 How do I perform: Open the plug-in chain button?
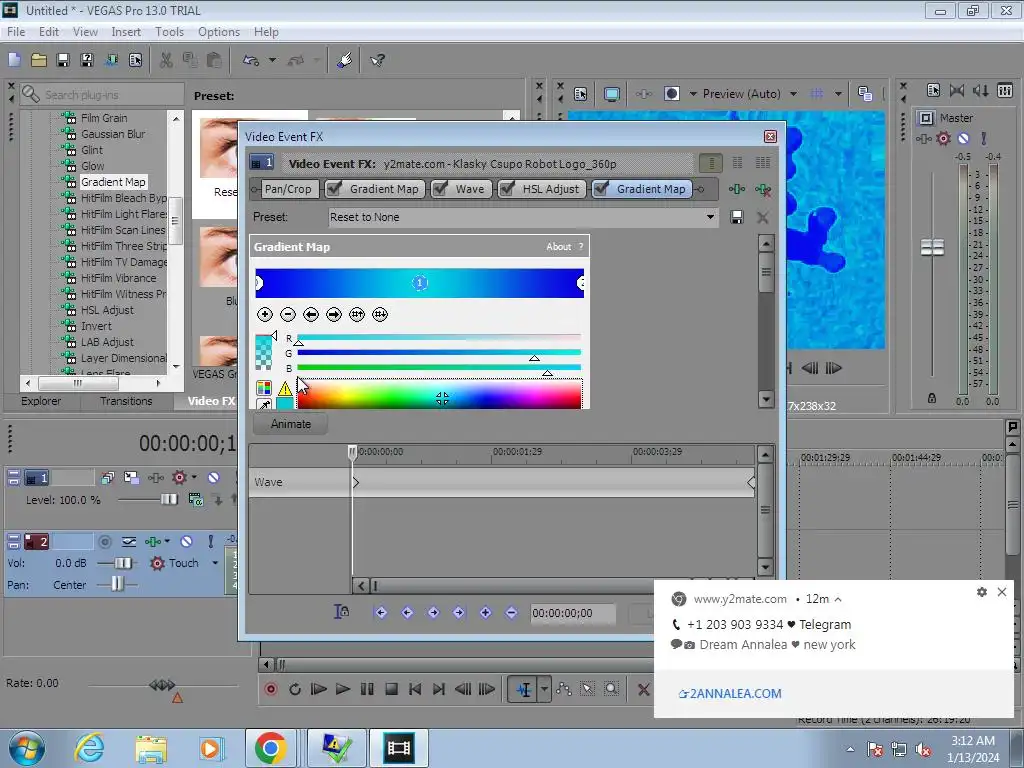tap(737, 189)
